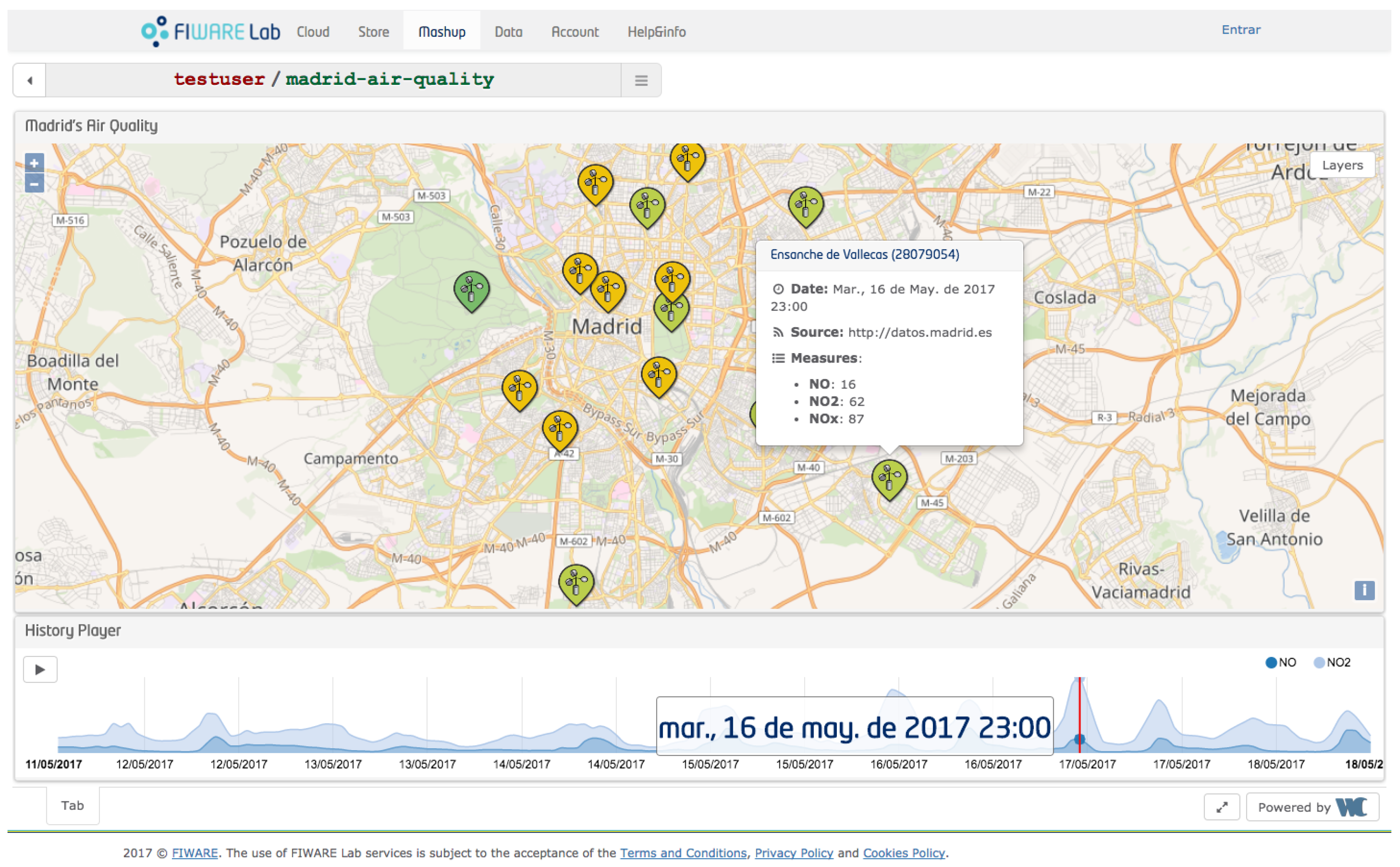Zoom in the map with plus button
Image resolution: width=1400 pixels, height=867 pixels.
[x=35, y=163]
